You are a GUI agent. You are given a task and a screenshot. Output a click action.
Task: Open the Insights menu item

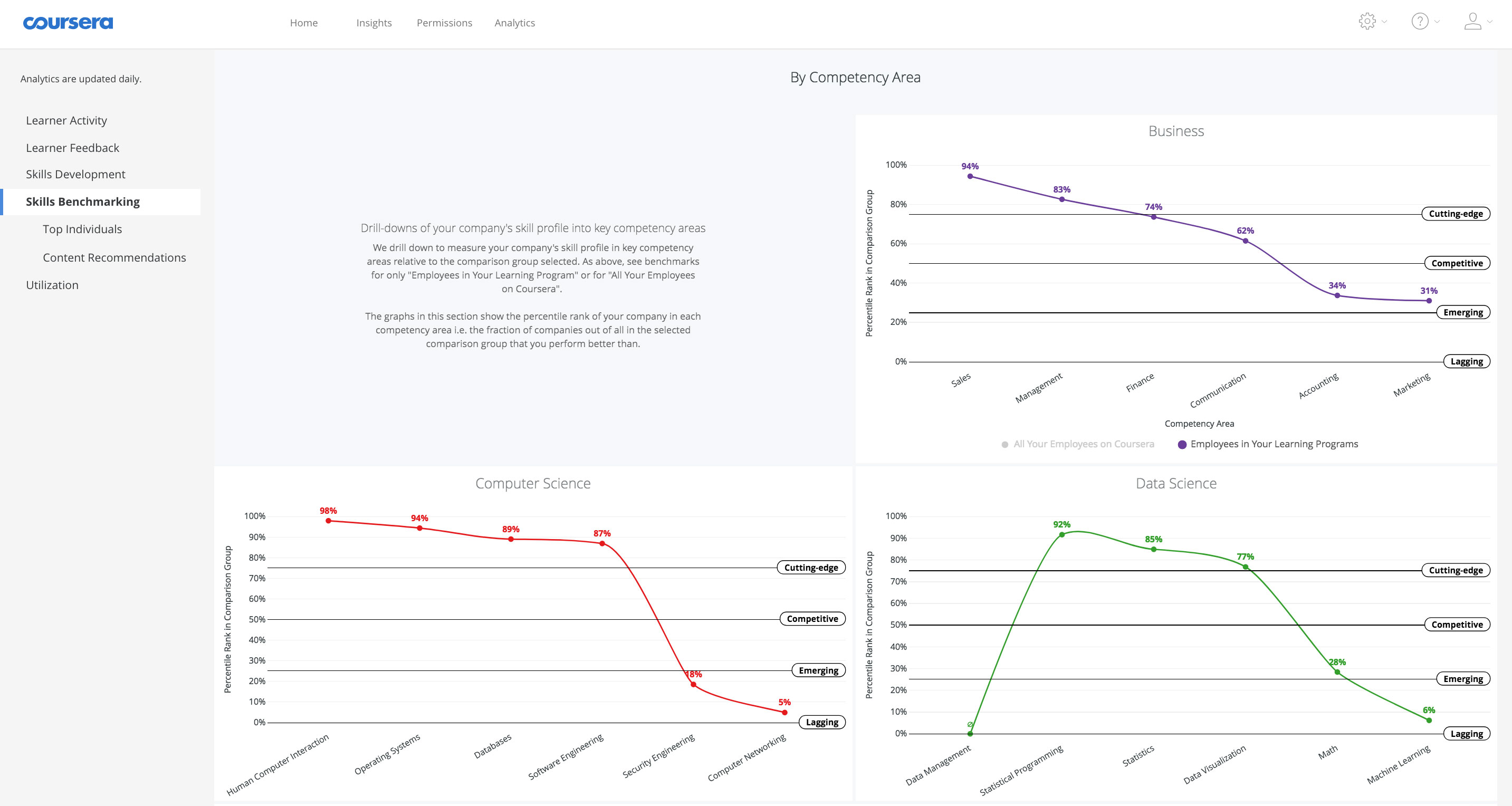click(x=374, y=23)
